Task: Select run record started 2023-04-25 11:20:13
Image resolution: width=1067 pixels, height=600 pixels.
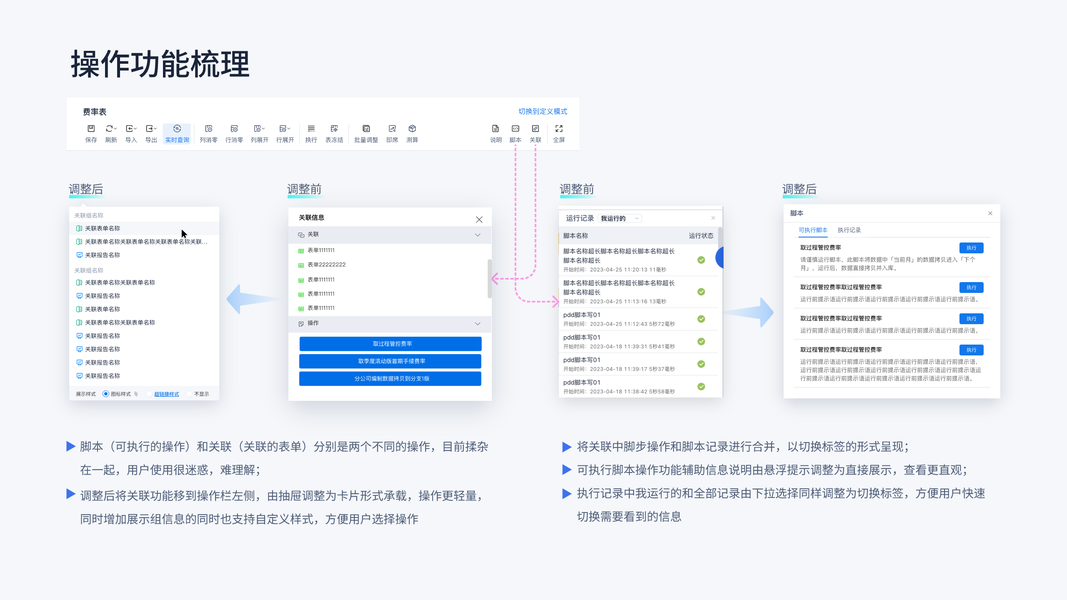Action: [x=638, y=260]
